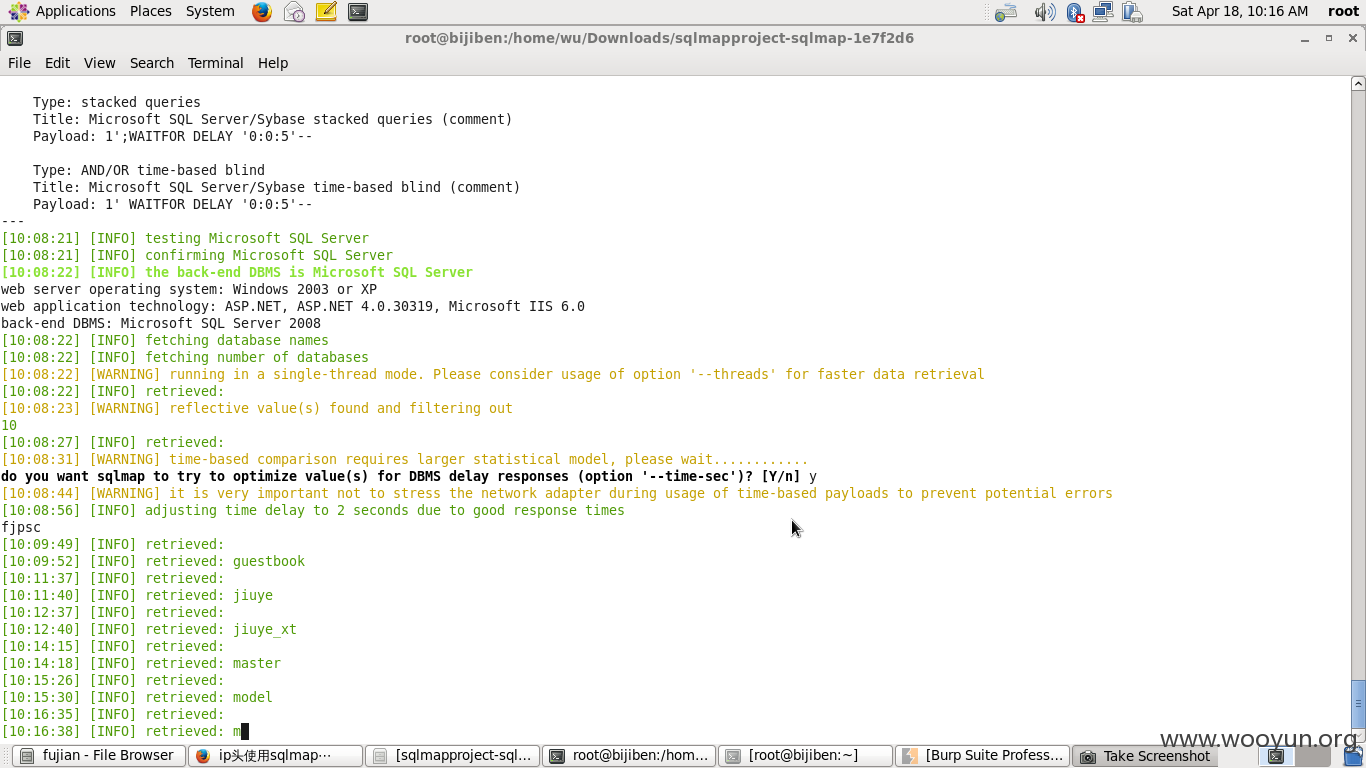Click the 'master' retrieved database text
Image resolution: width=1366 pixels, height=768 pixels.
257,663
